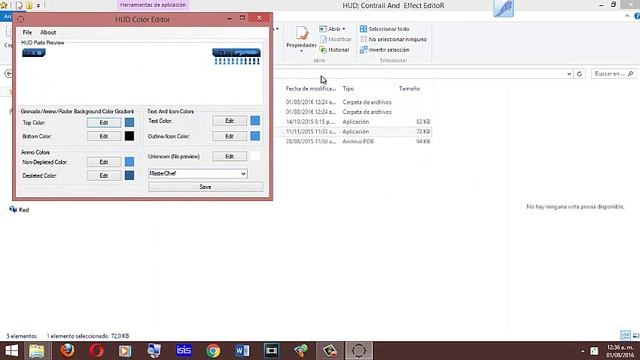Open Explorer help icon
This screenshot has width=640, height=360.
(x=637, y=16)
